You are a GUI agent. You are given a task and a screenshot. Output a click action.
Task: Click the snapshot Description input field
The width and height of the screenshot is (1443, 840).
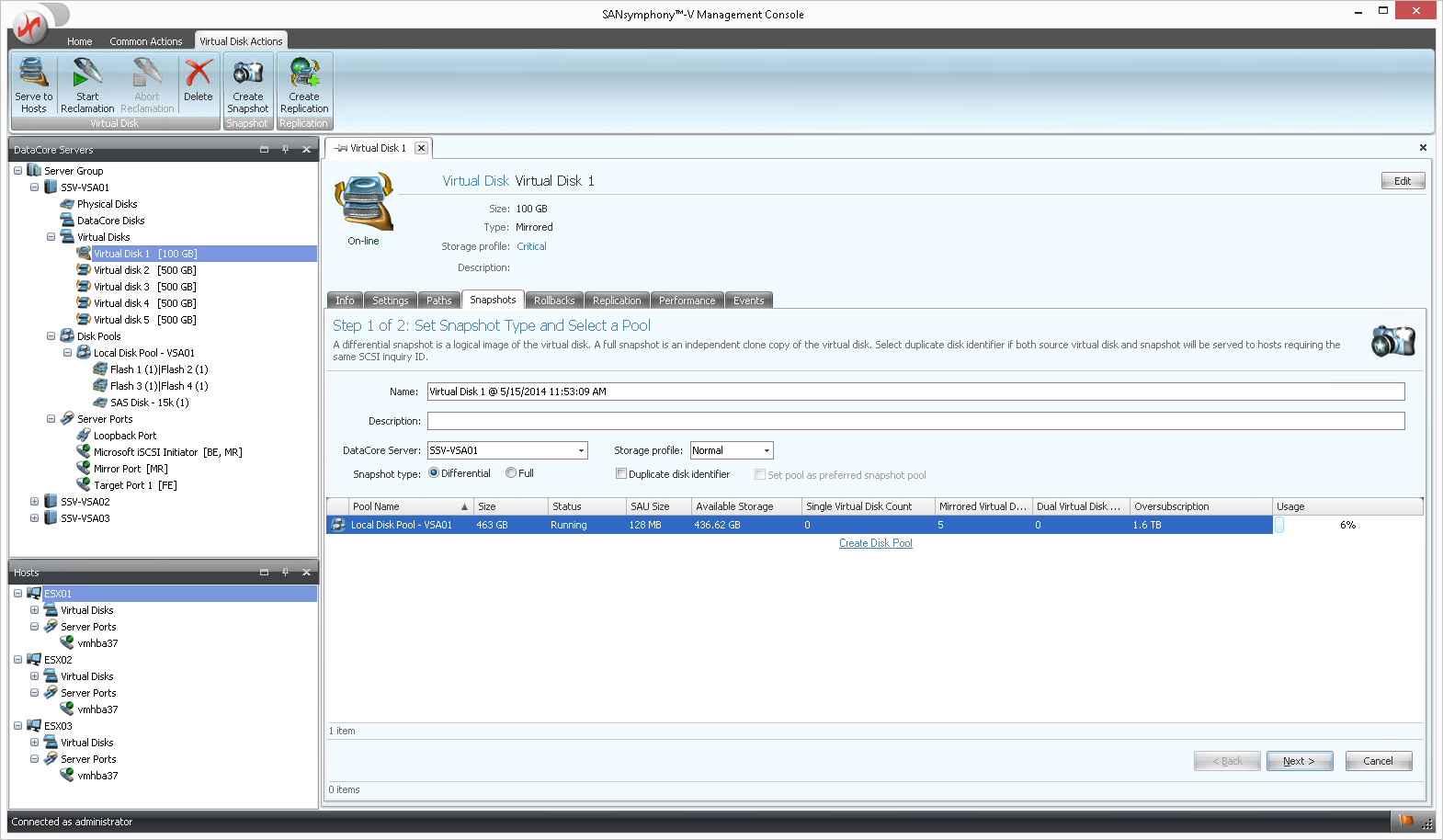(x=915, y=421)
